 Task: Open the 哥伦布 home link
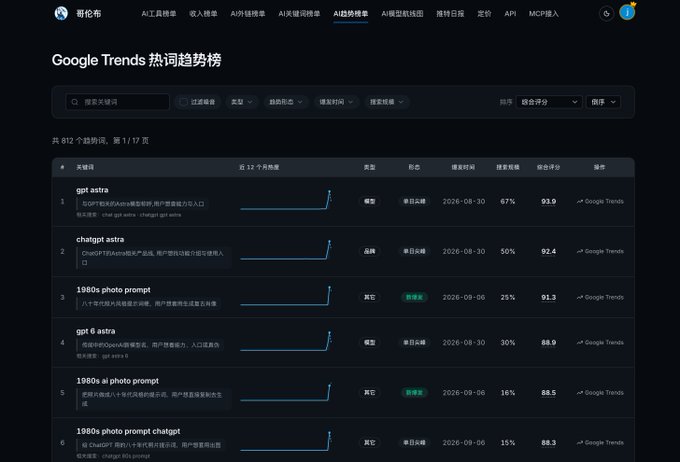[88, 13]
